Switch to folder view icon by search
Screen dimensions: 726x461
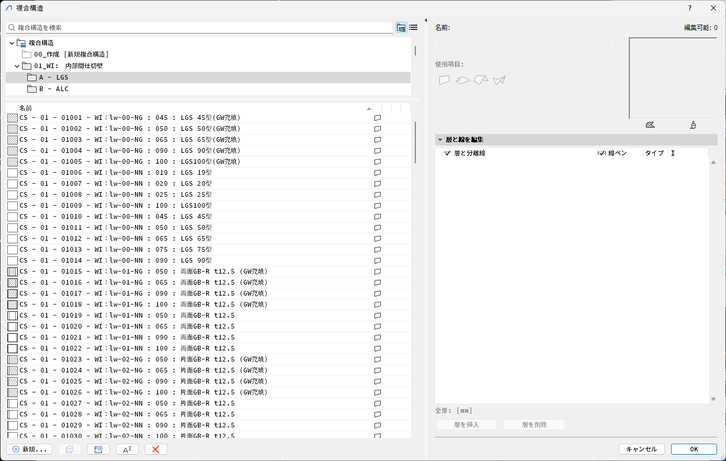click(x=401, y=28)
